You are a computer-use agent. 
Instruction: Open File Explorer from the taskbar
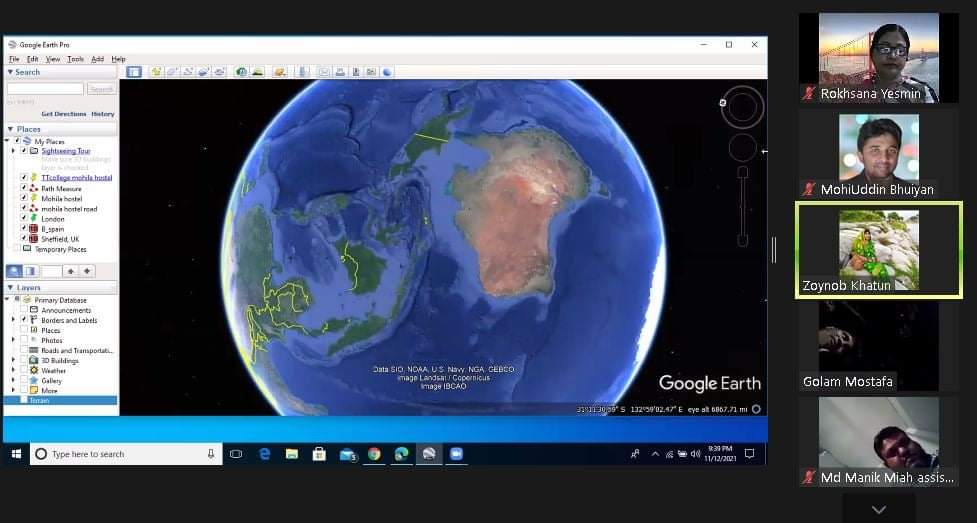[x=292, y=454]
